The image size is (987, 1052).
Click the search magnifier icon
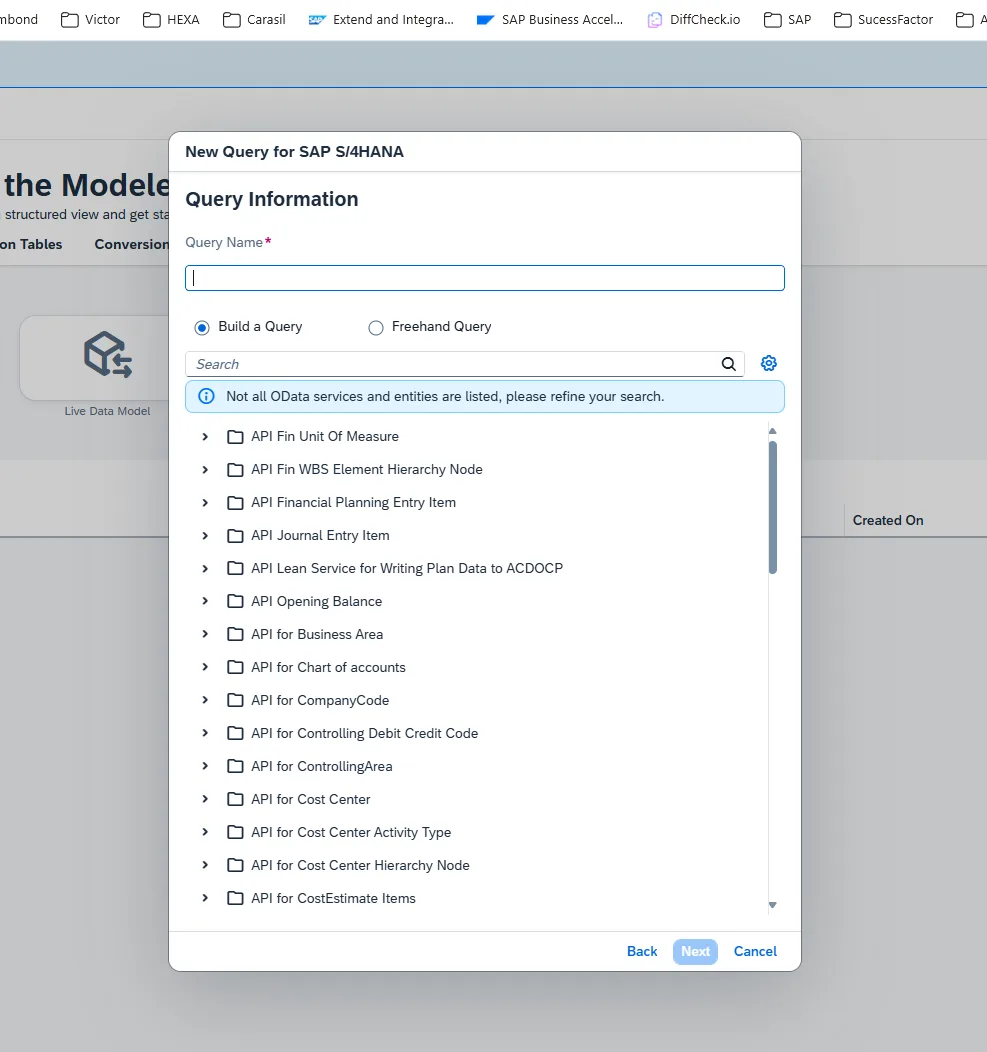(x=729, y=364)
